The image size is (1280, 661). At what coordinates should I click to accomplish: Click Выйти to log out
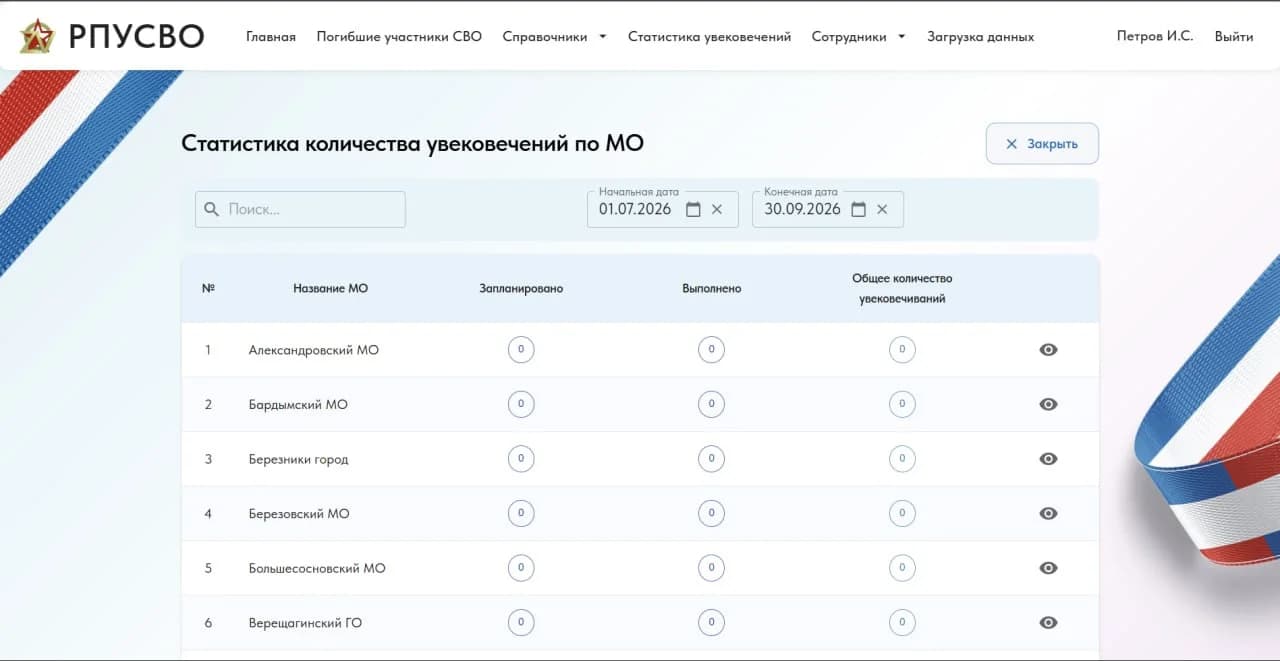(1234, 36)
